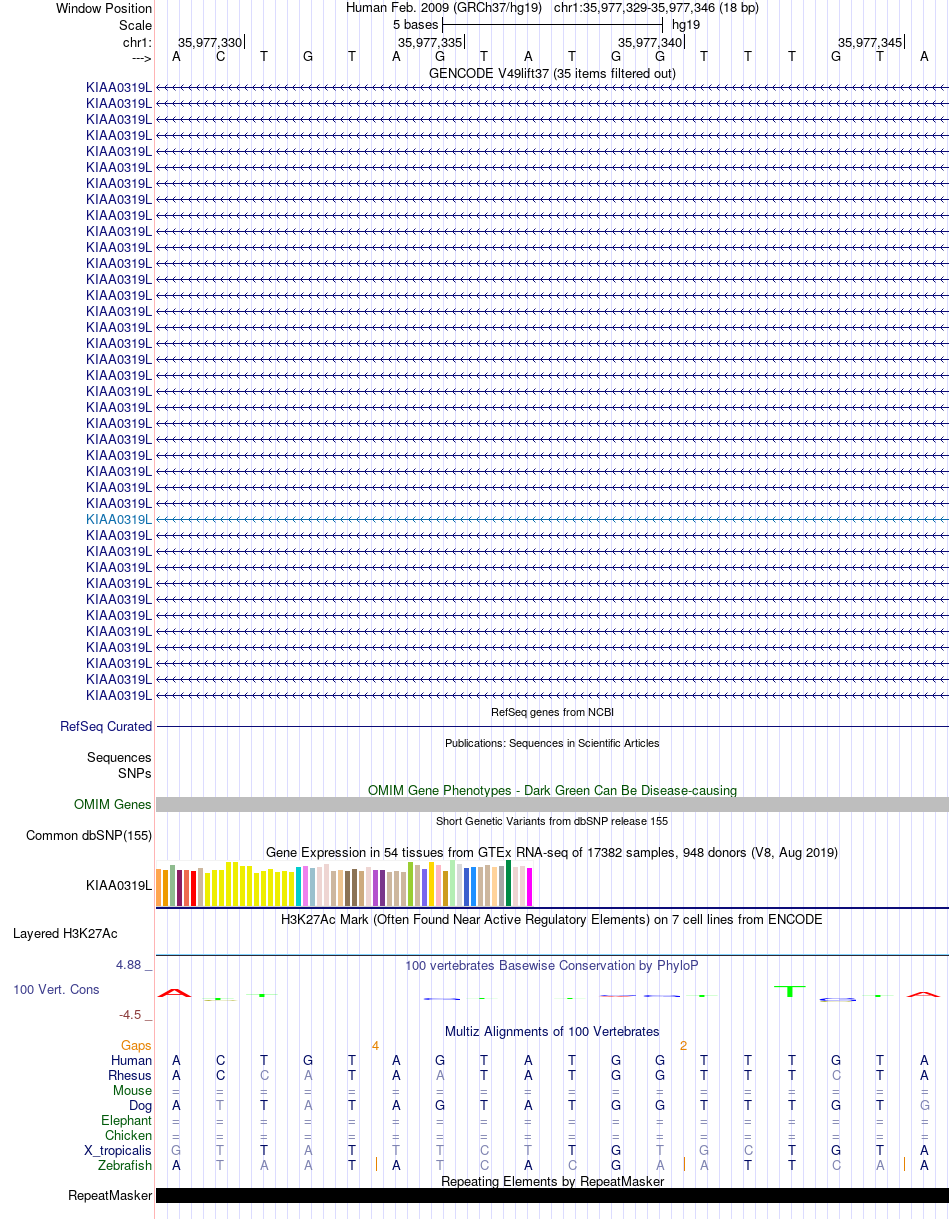950x1219 pixels.
Task: Click the bright red GTEx expression bar
Action: [x=193, y=888]
